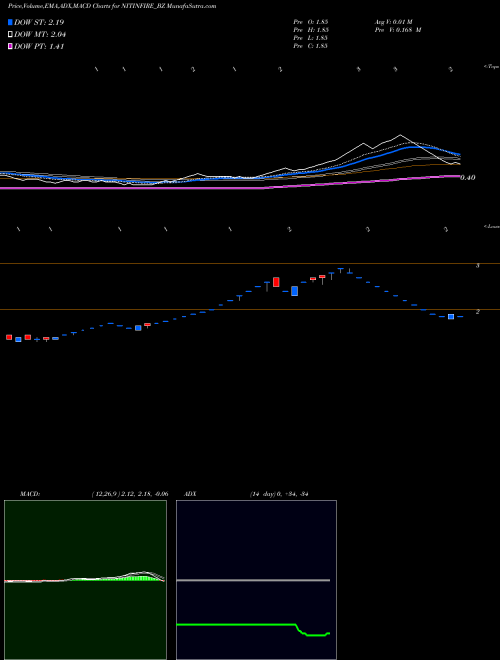Select the 'DOW ST: 2.19' legend text
500x660 pixels.
[39, 22]
